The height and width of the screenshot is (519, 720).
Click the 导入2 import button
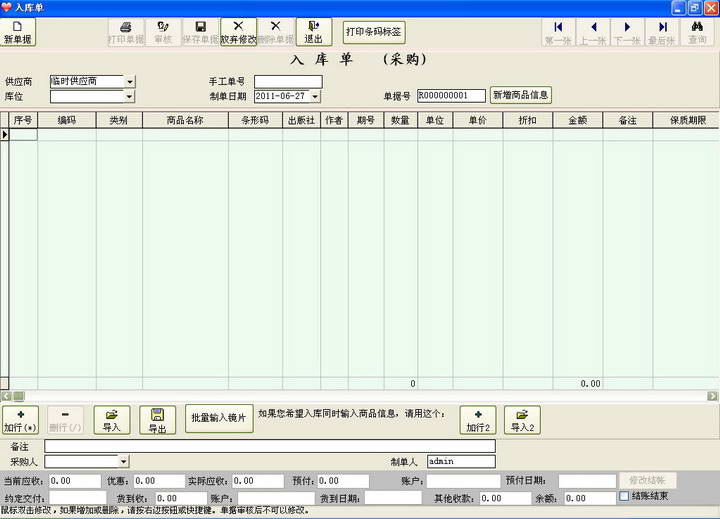(x=522, y=419)
